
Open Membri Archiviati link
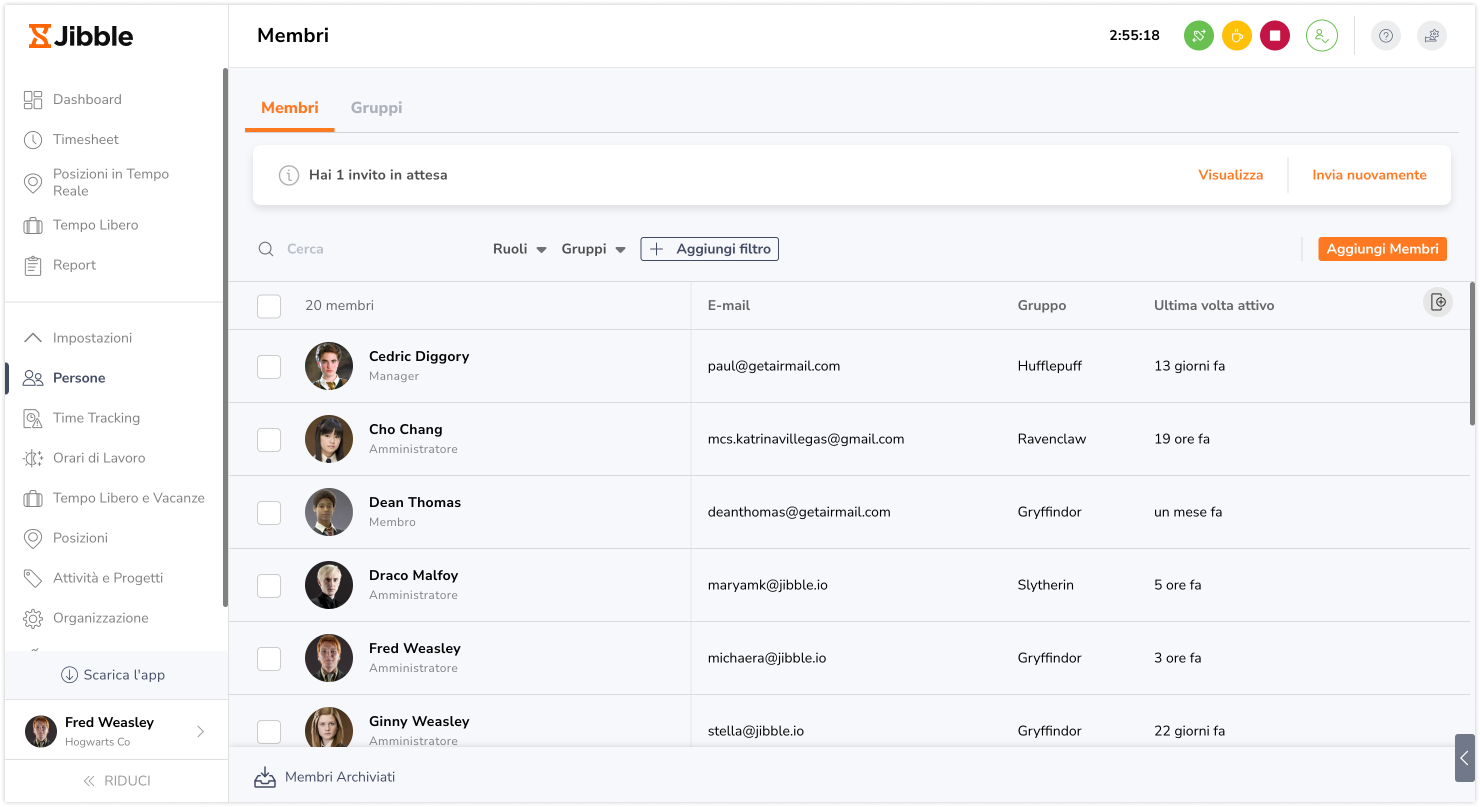tap(340, 777)
